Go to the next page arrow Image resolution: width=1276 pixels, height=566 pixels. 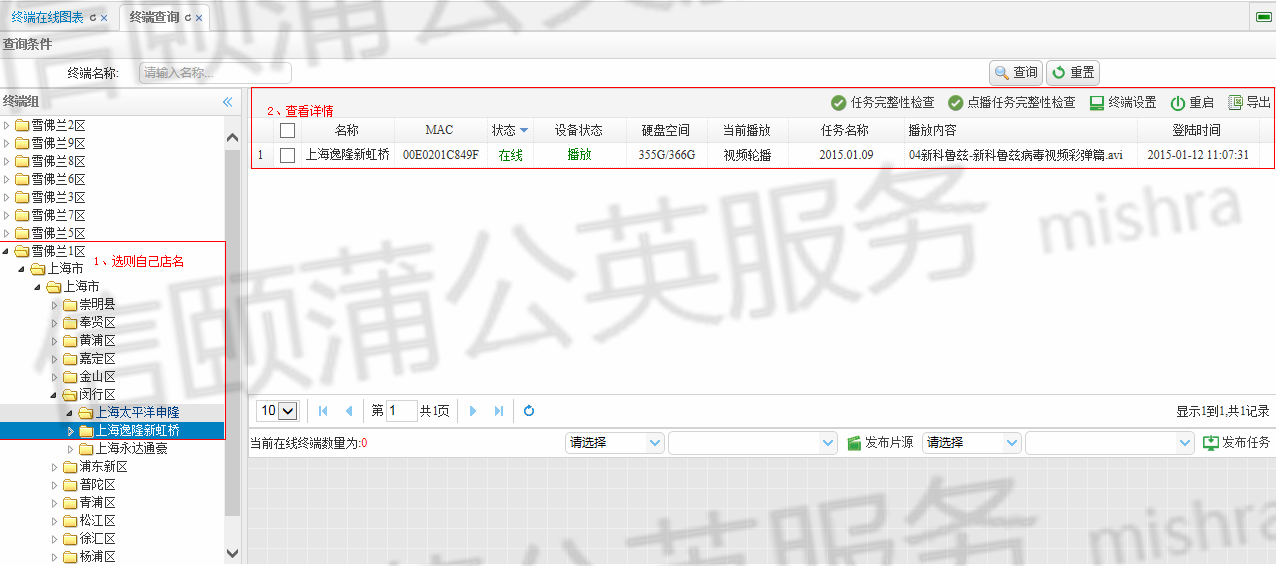coord(473,411)
